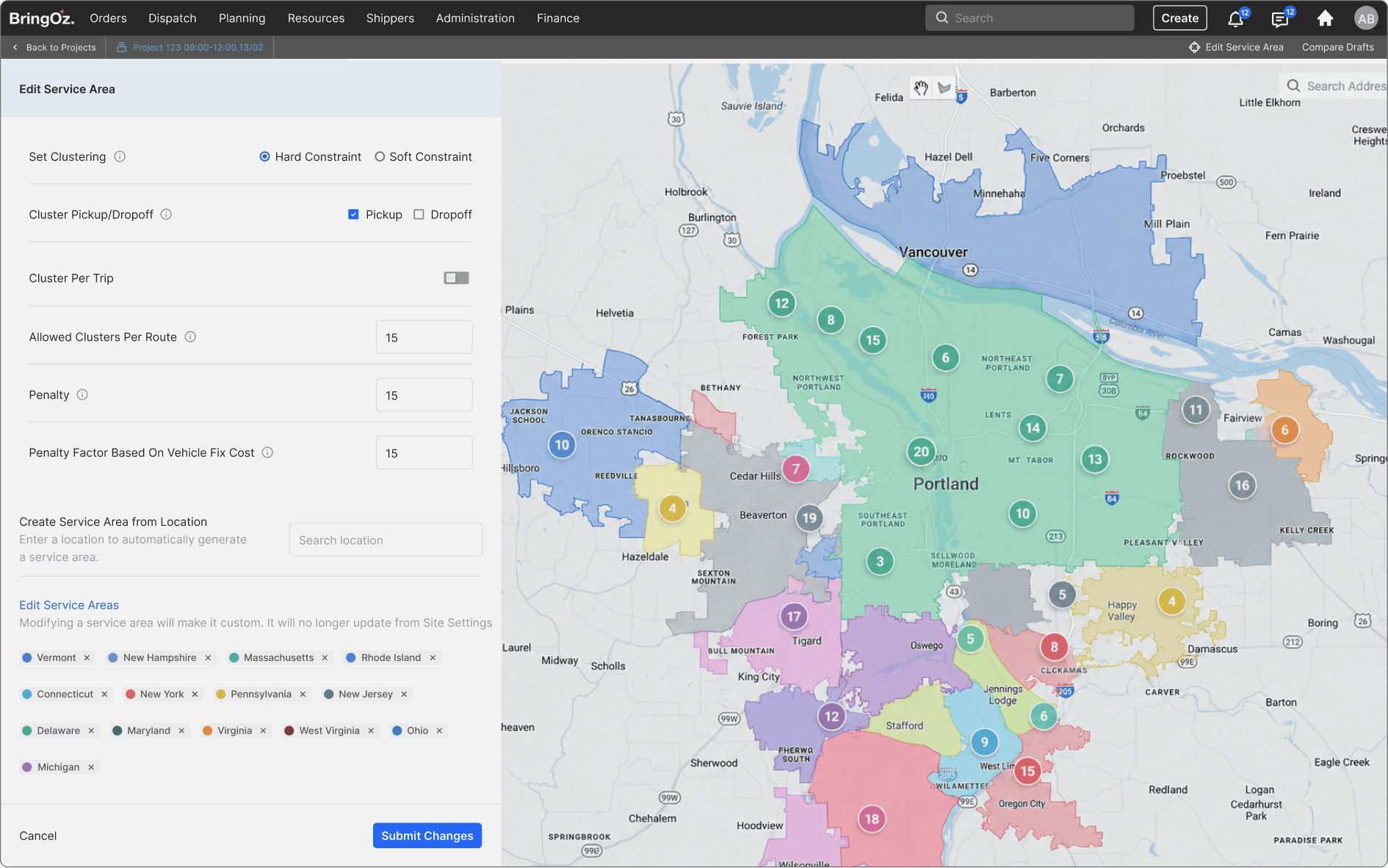Show info icon next to Penalty
Viewport: 1388px width, 868px height.
tap(82, 394)
